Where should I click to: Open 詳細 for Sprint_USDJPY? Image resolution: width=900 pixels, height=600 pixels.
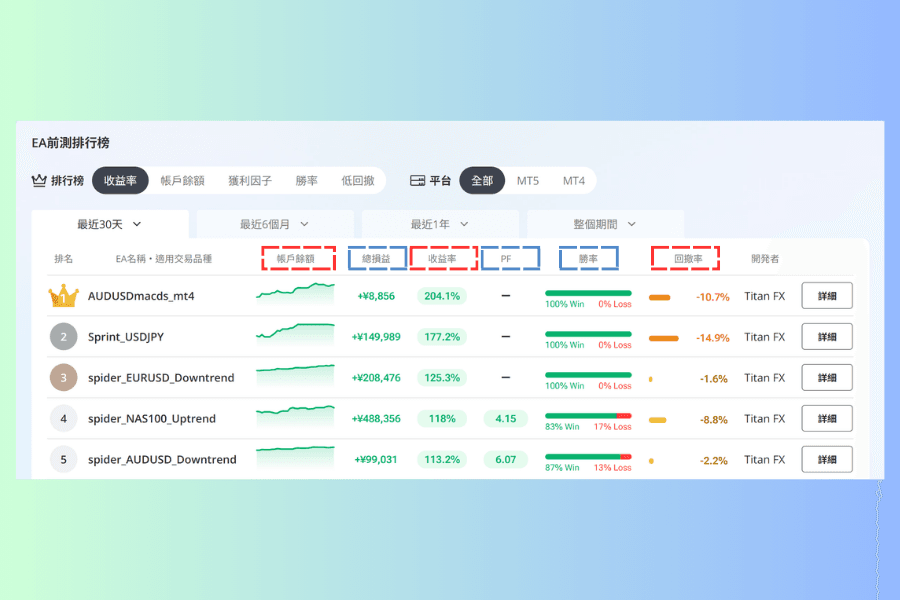click(827, 337)
